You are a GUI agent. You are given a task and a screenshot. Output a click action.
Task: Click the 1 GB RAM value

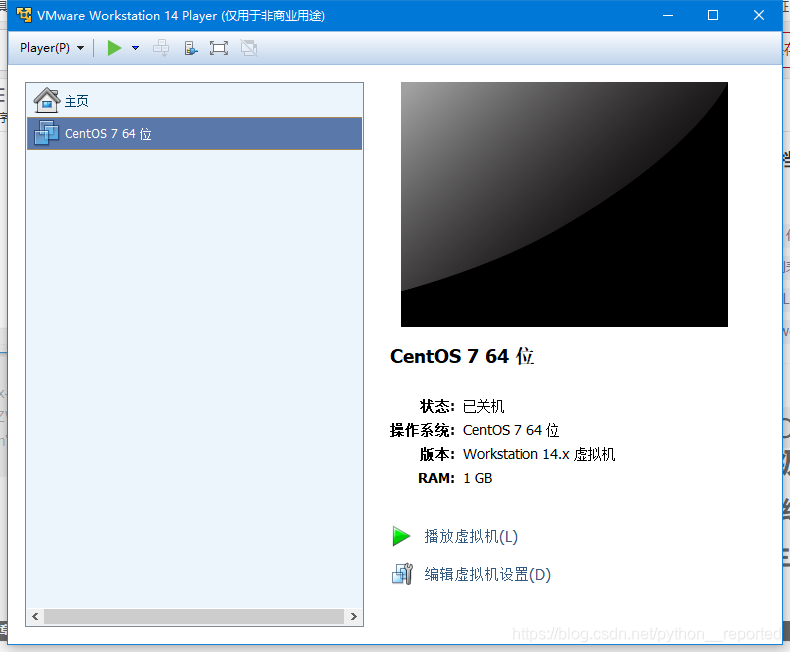pos(478,478)
